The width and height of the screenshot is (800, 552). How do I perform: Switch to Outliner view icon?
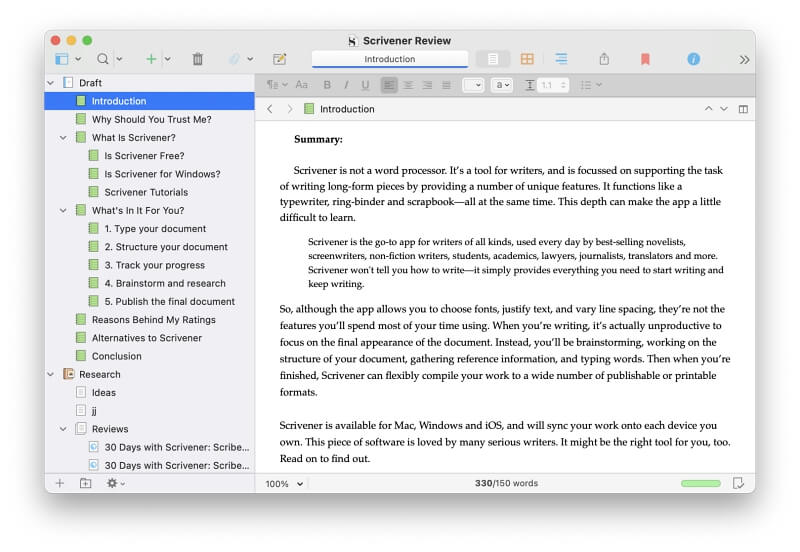[561, 59]
